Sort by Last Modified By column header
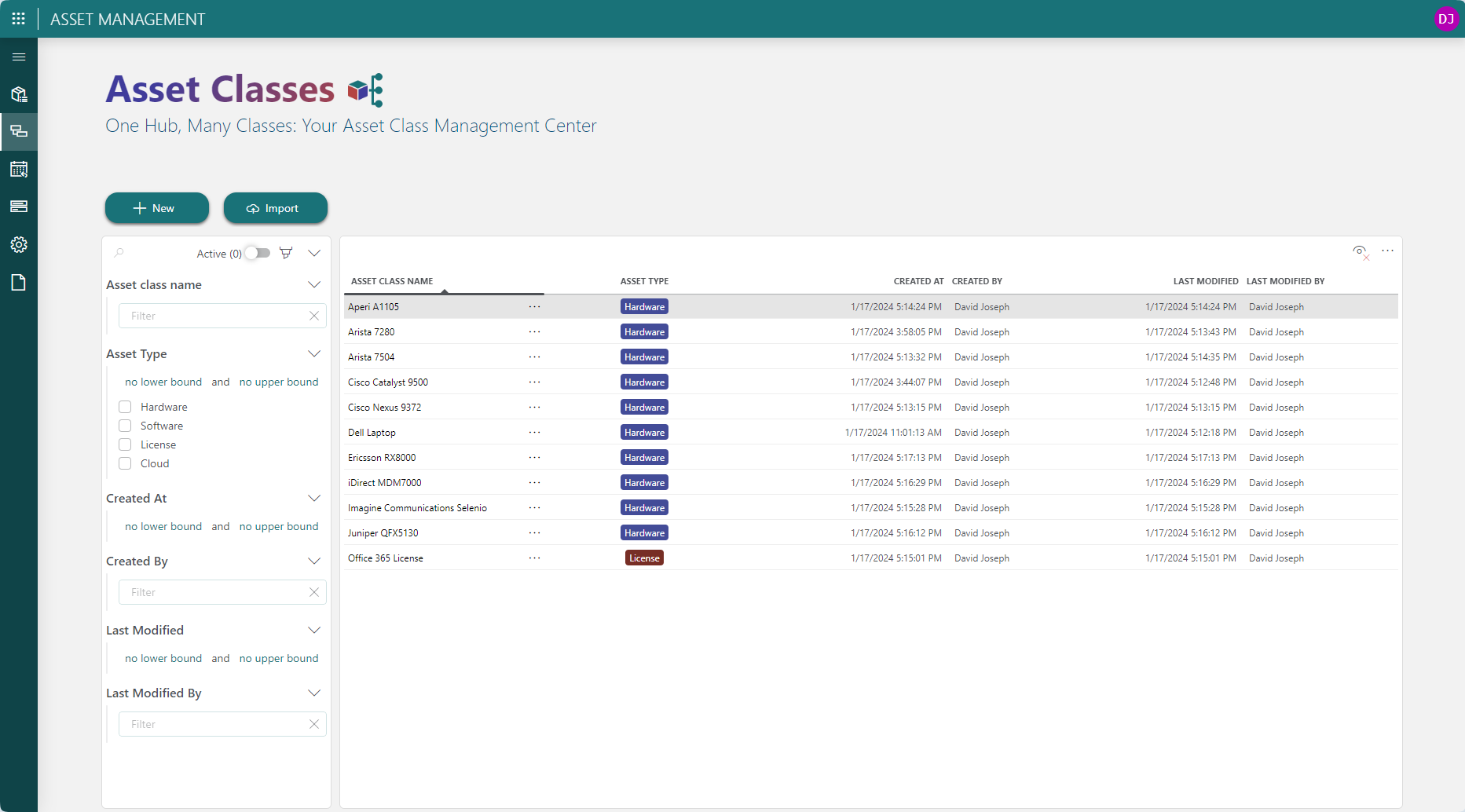The height and width of the screenshot is (812, 1465). tap(1285, 281)
